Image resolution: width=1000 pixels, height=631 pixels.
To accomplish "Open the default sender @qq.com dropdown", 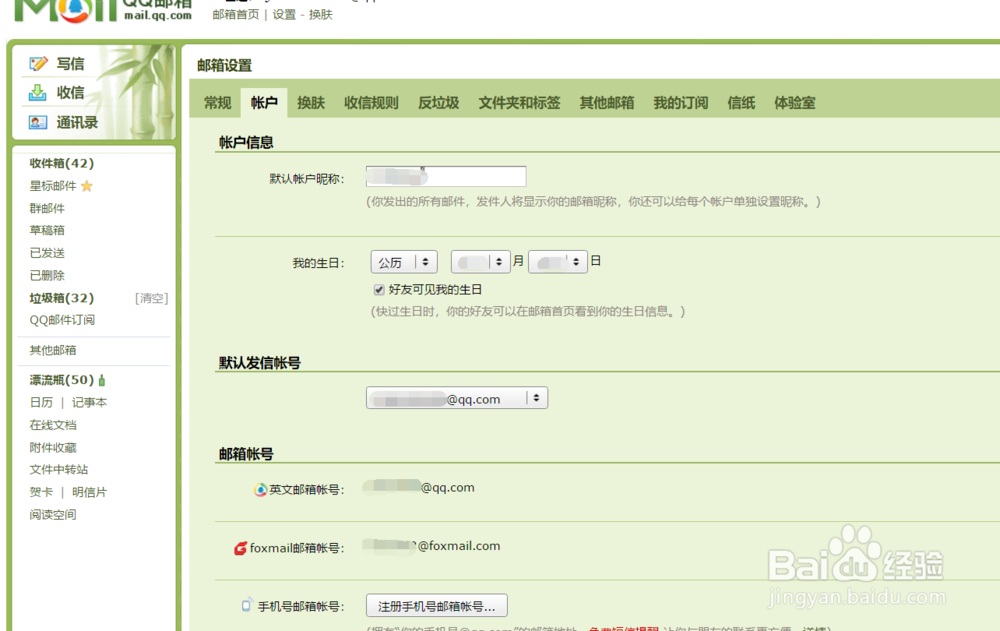I will 457,398.
